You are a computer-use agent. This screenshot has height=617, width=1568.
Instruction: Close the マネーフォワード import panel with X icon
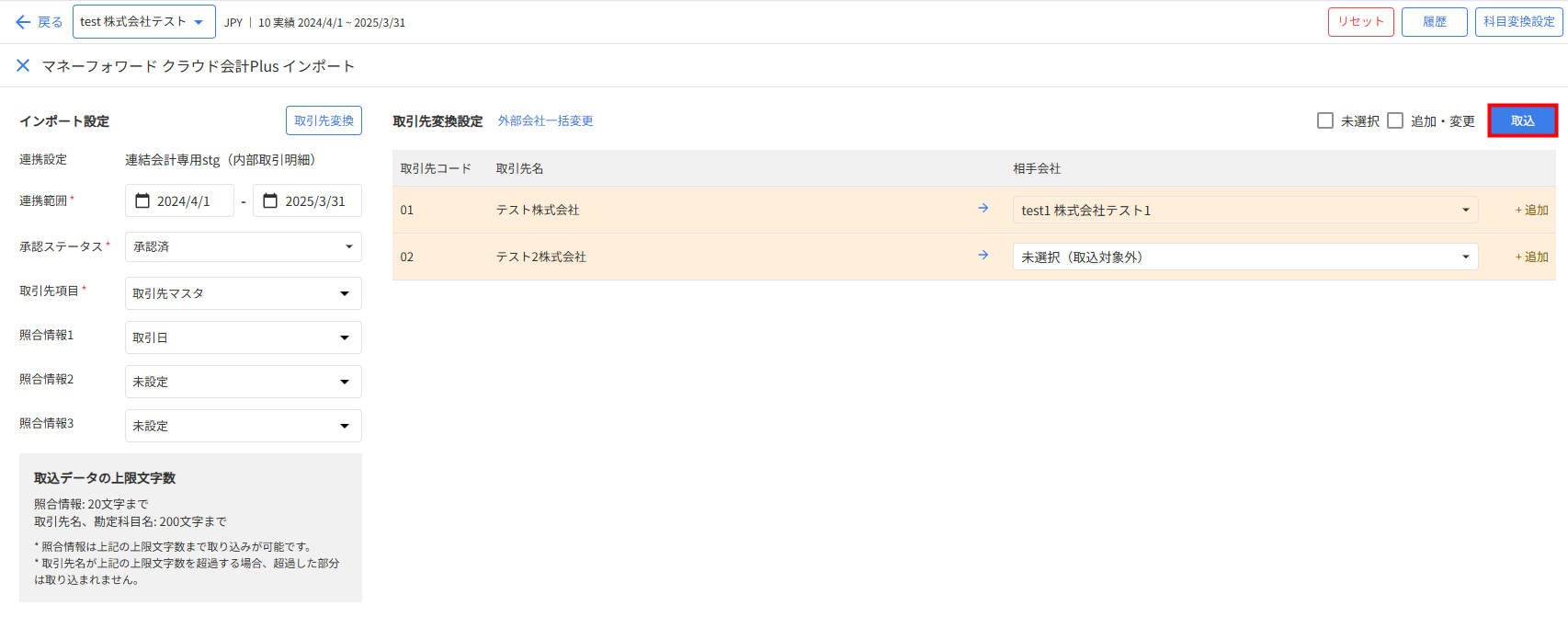point(23,65)
